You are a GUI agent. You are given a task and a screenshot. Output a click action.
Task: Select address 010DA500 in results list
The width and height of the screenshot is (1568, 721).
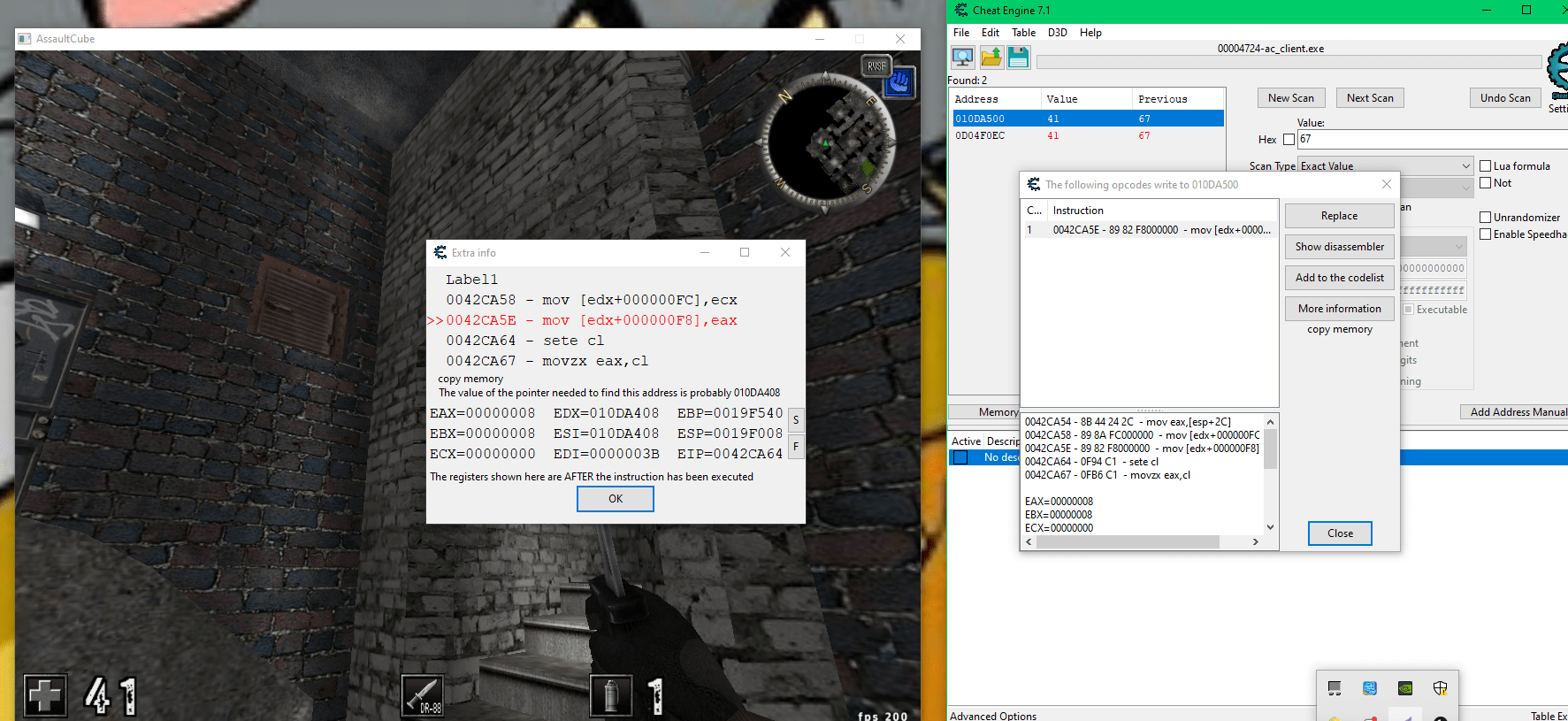(x=1088, y=119)
